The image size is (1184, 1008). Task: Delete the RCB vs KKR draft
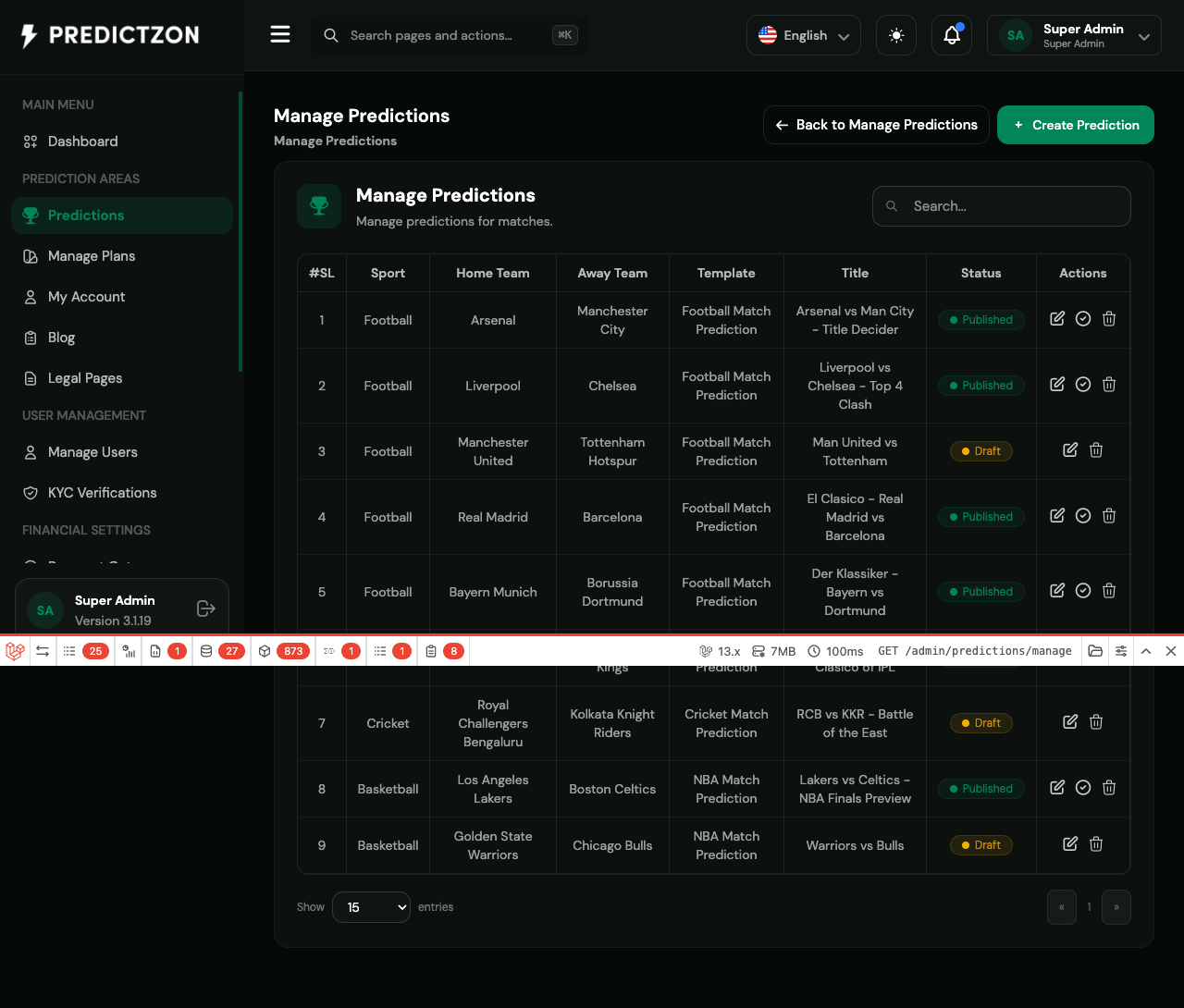tap(1096, 722)
